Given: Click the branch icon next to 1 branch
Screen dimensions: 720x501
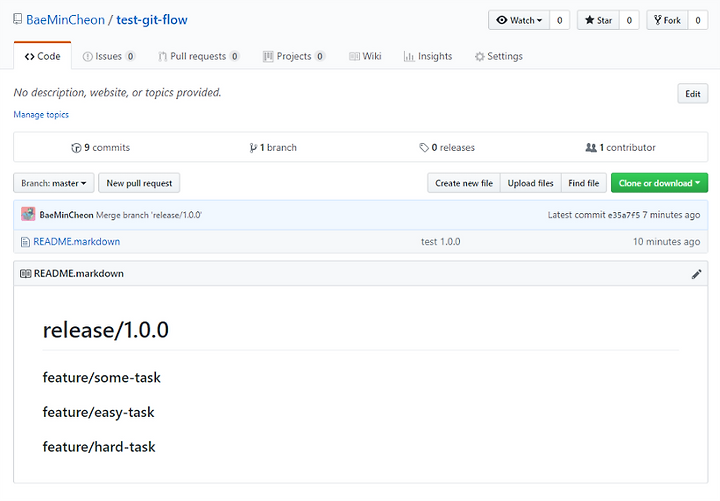Looking at the screenshot, I should [x=253, y=148].
